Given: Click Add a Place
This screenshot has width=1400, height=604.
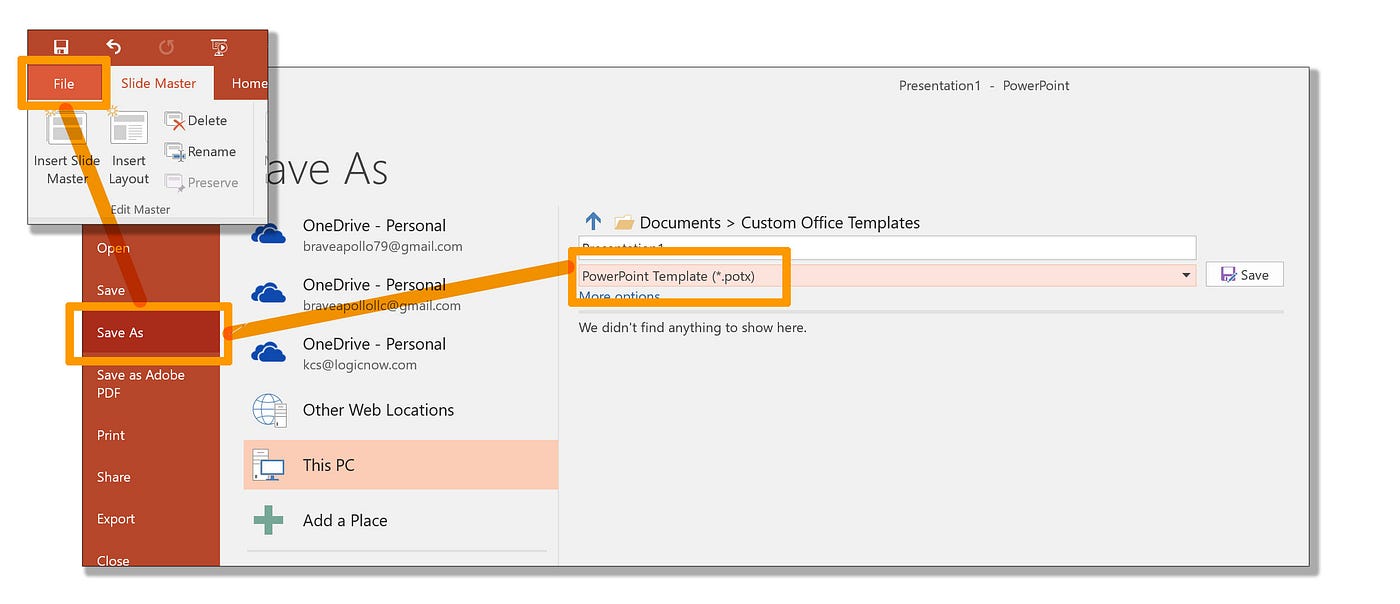Looking at the screenshot, I should click(400, 520).
